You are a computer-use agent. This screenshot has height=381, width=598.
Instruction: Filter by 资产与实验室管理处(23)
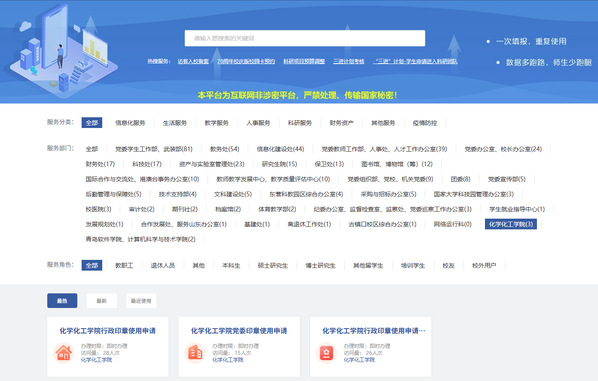[212, 164]
